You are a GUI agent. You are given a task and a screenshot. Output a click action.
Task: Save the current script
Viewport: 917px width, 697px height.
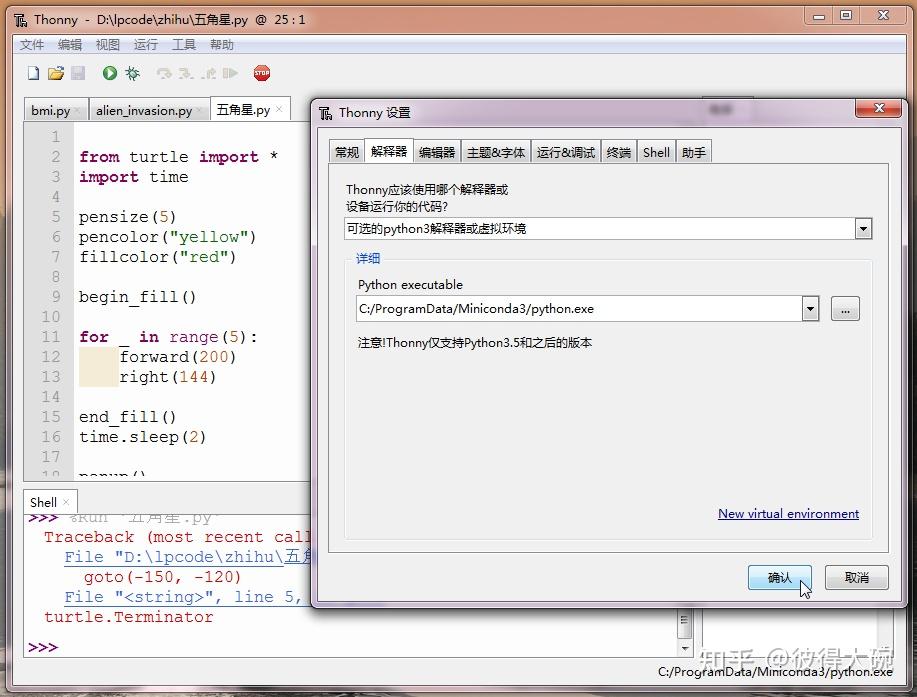tap(79, 72)
